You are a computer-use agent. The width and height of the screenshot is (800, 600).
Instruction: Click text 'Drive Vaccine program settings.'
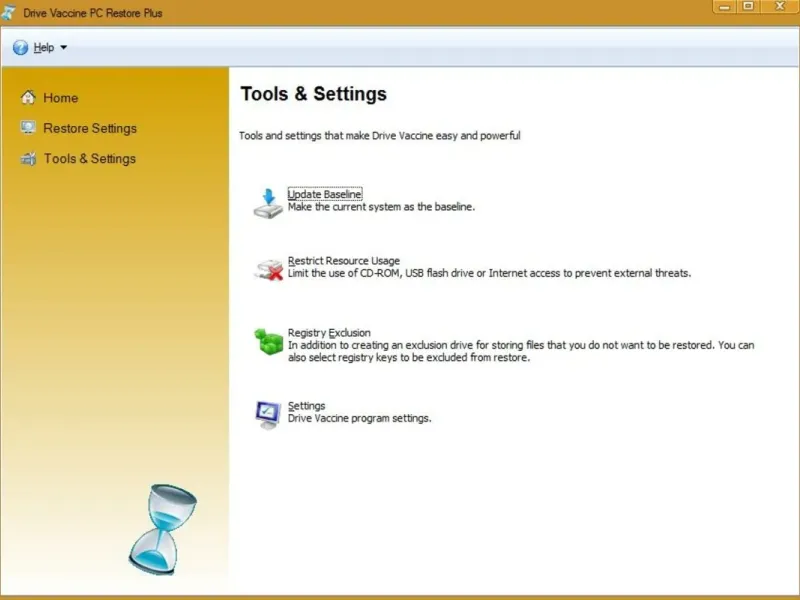[x=360, y=418]
